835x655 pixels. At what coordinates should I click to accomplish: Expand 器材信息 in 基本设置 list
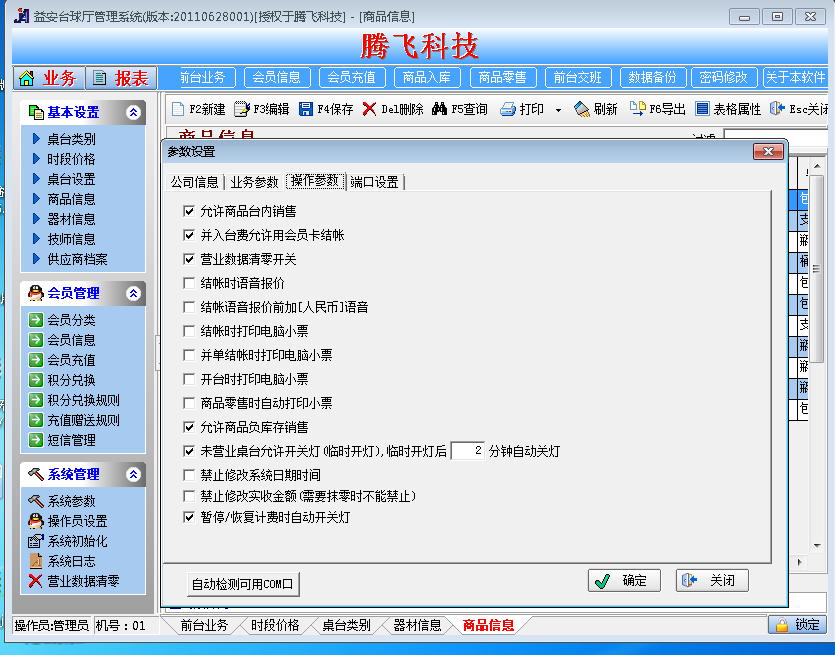tap(64, 219)
